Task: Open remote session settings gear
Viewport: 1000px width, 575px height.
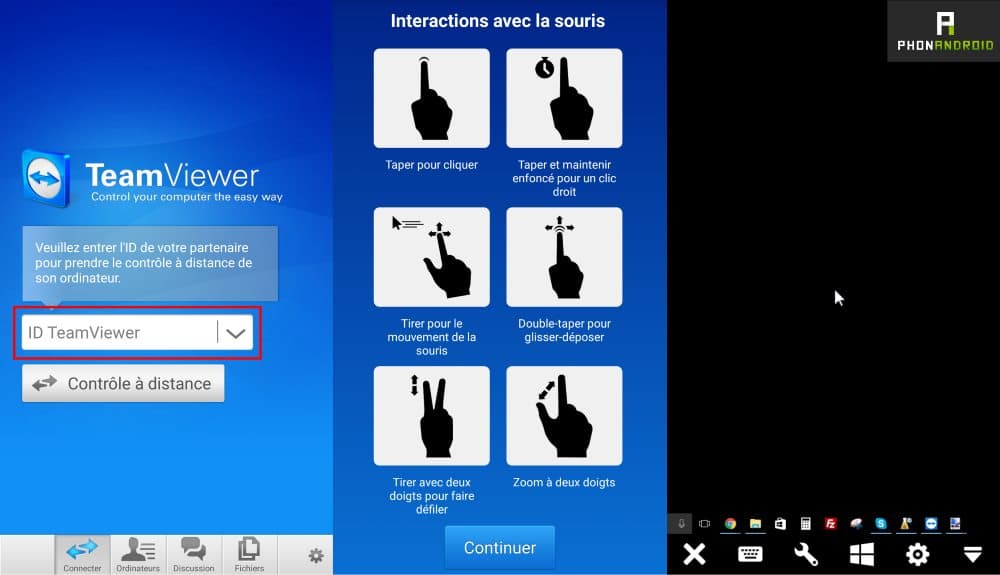Action: click(x=917, y=554)
